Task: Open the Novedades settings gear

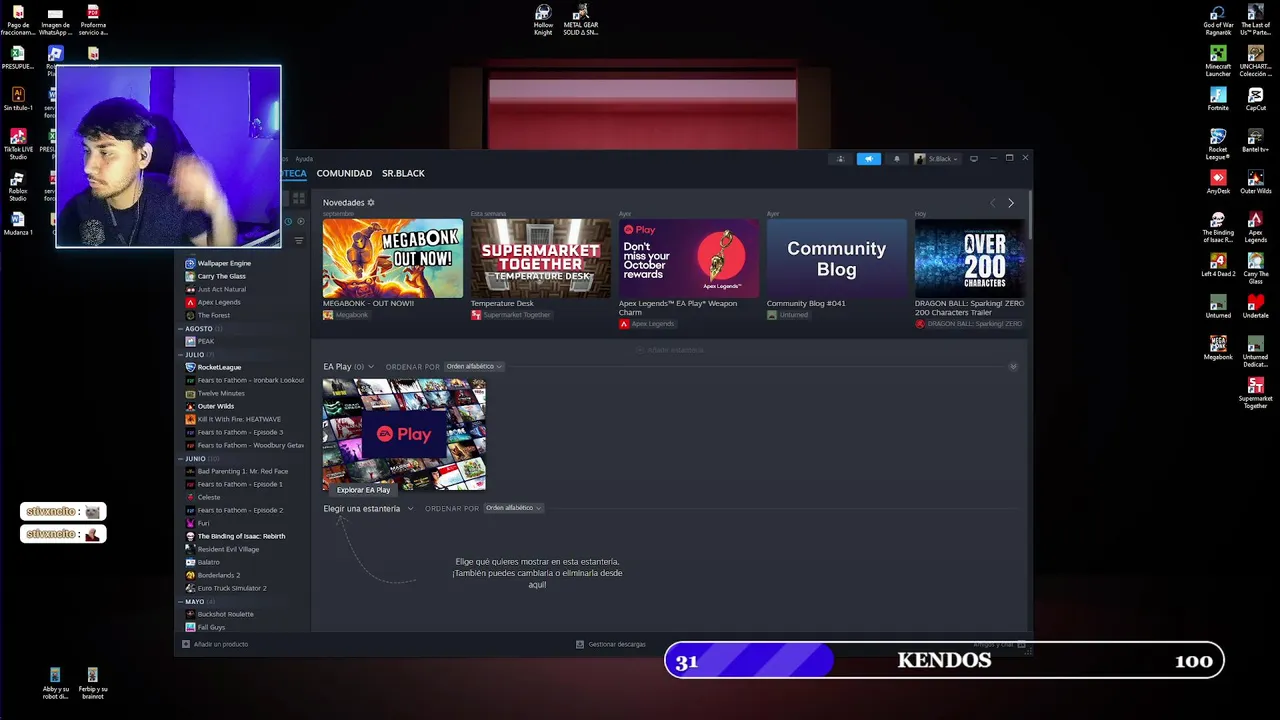Action: [371, 202]
